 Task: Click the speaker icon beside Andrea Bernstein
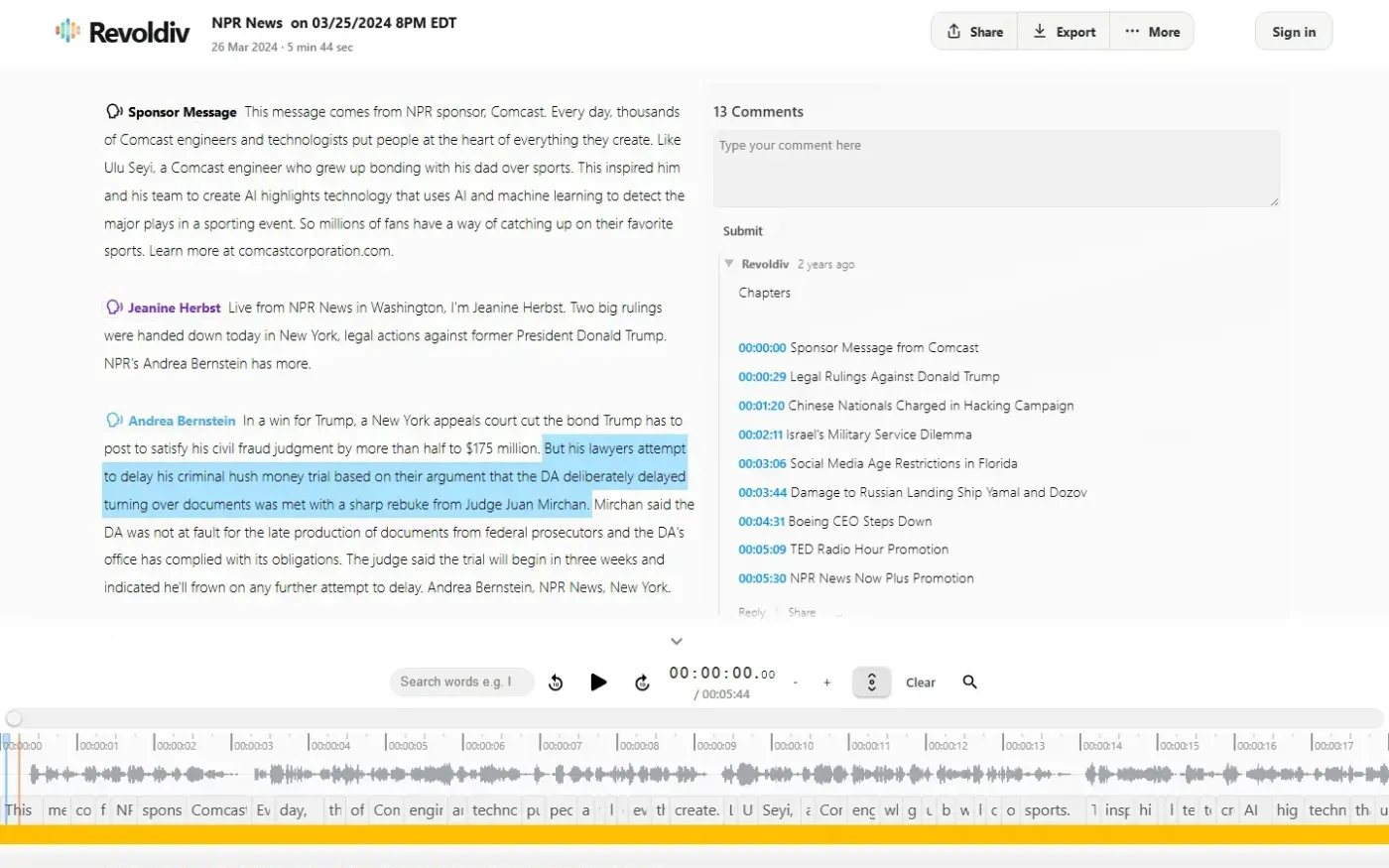tap(114, 421)
